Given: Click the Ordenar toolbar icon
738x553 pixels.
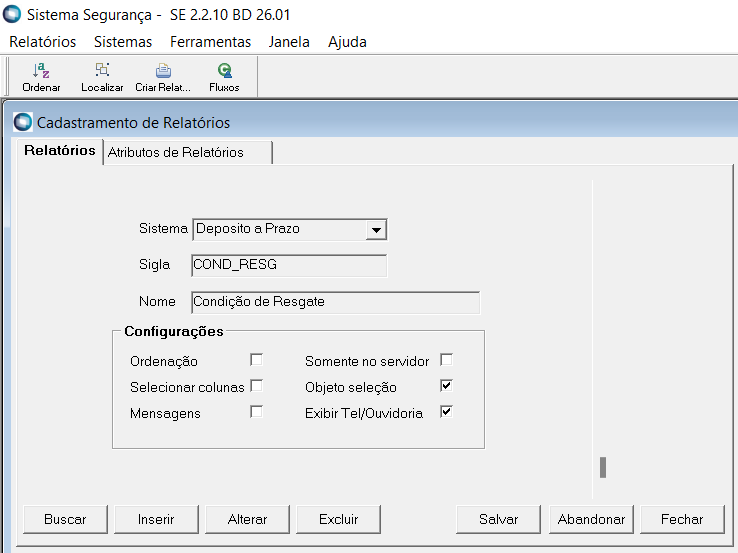Looking at the screenshot, I should 41,71.
